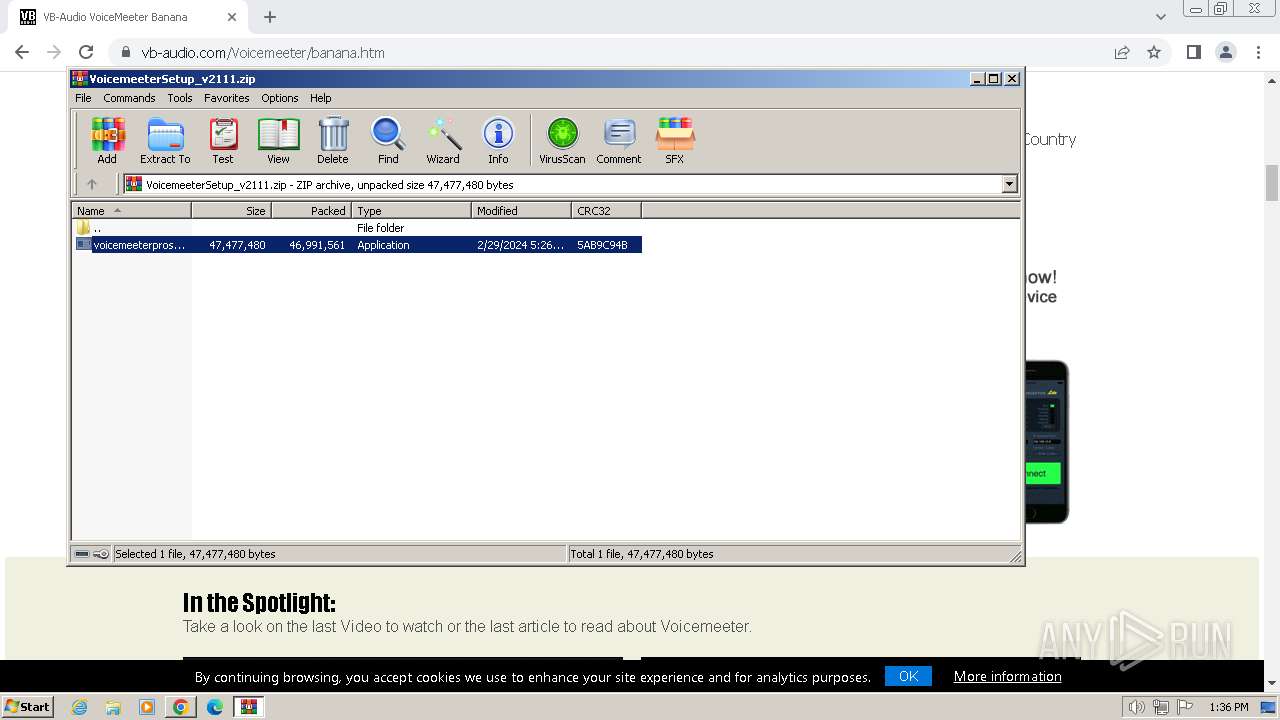Image resolution: width=1280 pixels, height=720 pixels.
Task: Click the Add toolbar icon in WinRAR
Action: pyautogui.click(x=107, y=140)
